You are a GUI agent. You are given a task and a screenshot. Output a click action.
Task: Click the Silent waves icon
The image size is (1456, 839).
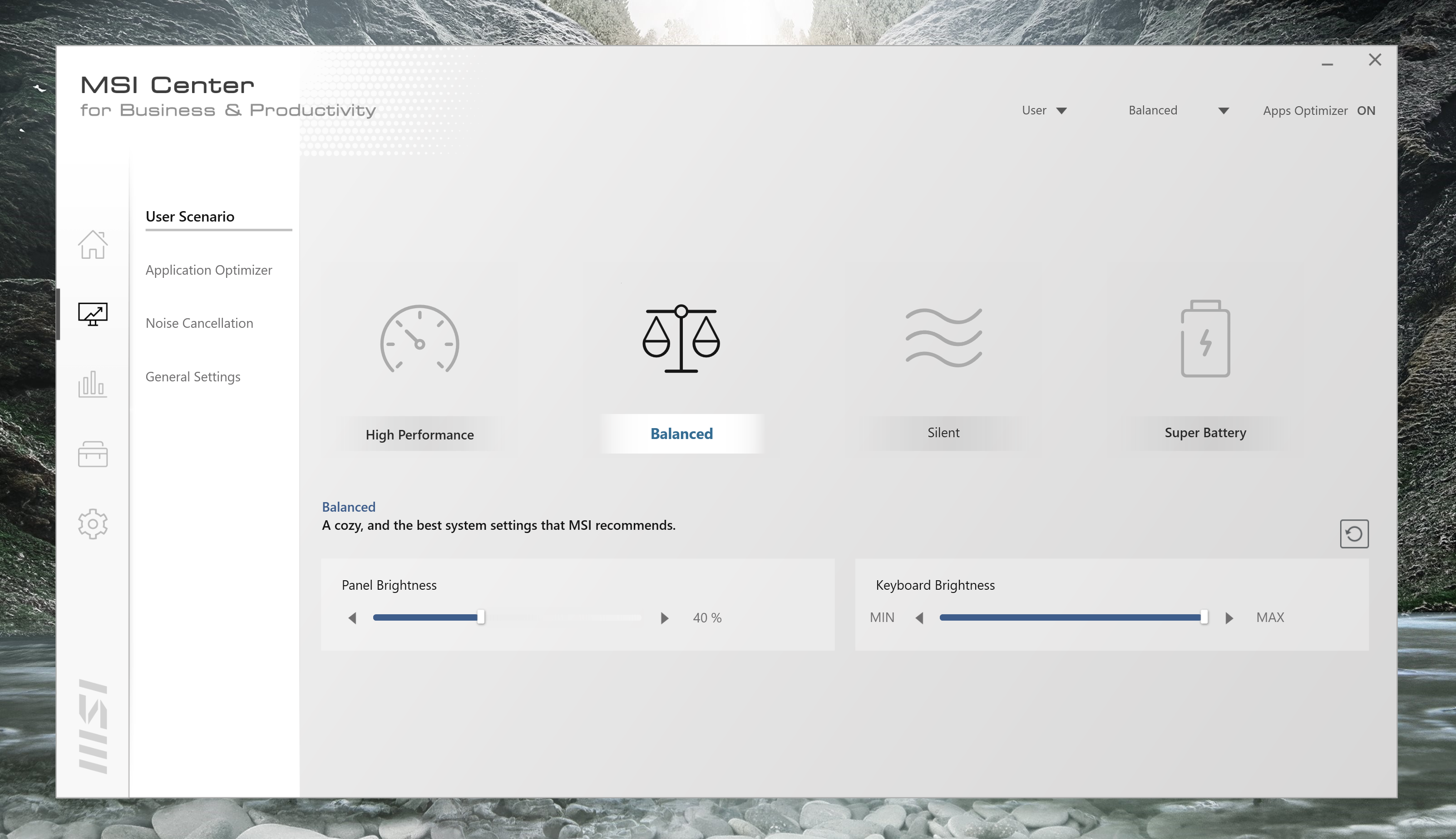(944, 338)
